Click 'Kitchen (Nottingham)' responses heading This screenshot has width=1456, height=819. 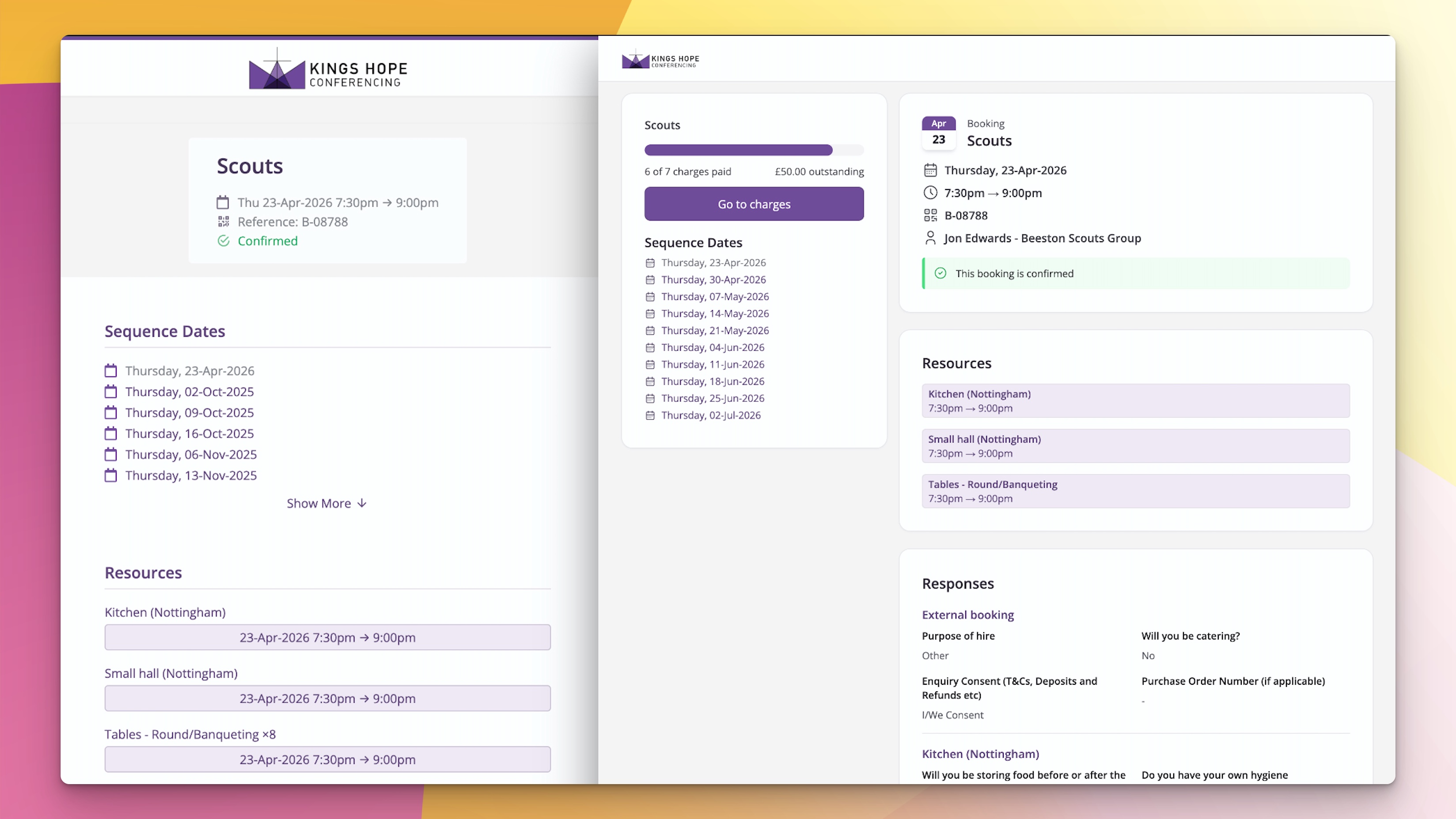(x=980, y=754)
